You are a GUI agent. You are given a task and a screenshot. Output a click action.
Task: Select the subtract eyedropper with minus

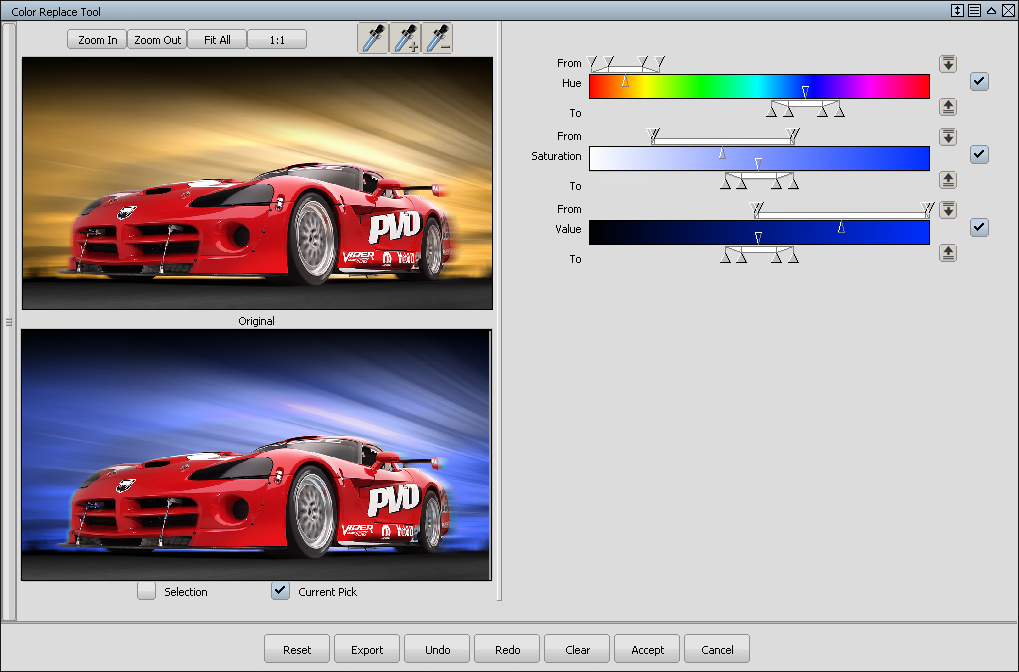[x=438, y=39]
